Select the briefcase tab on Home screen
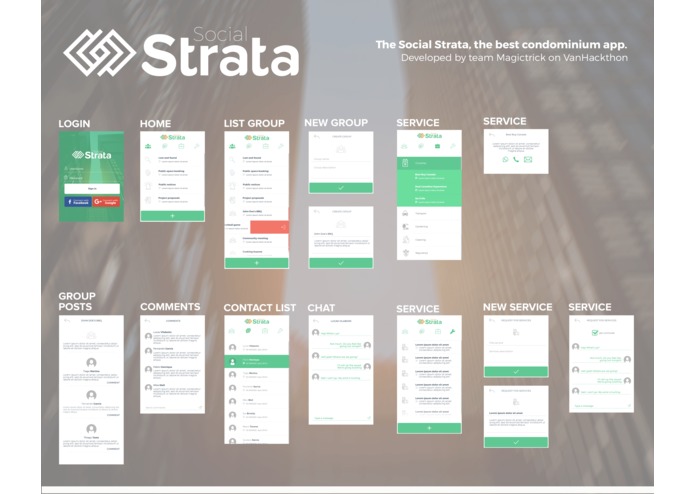 point(181,146)
